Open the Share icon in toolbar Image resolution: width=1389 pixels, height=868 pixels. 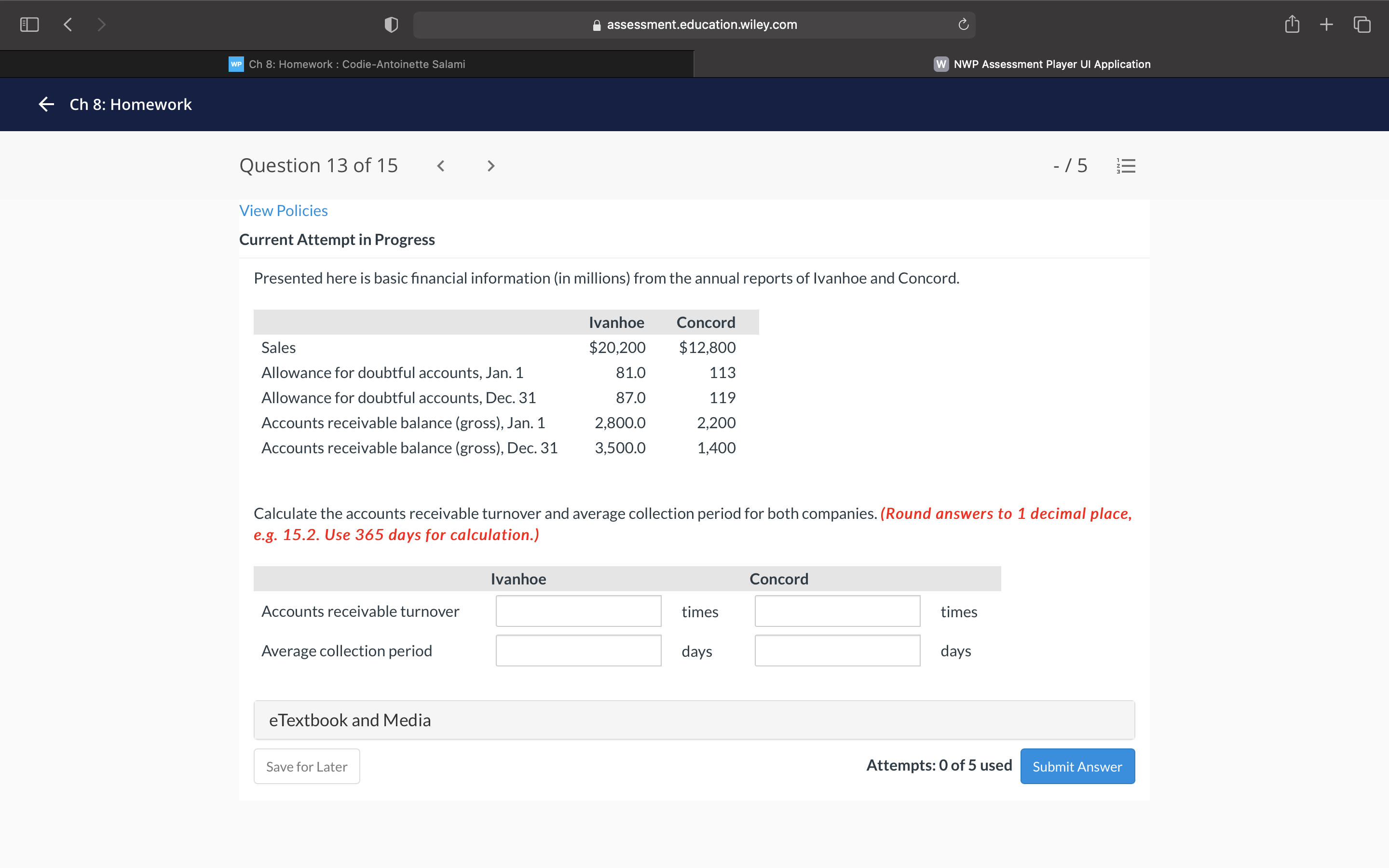(1292, 24)
